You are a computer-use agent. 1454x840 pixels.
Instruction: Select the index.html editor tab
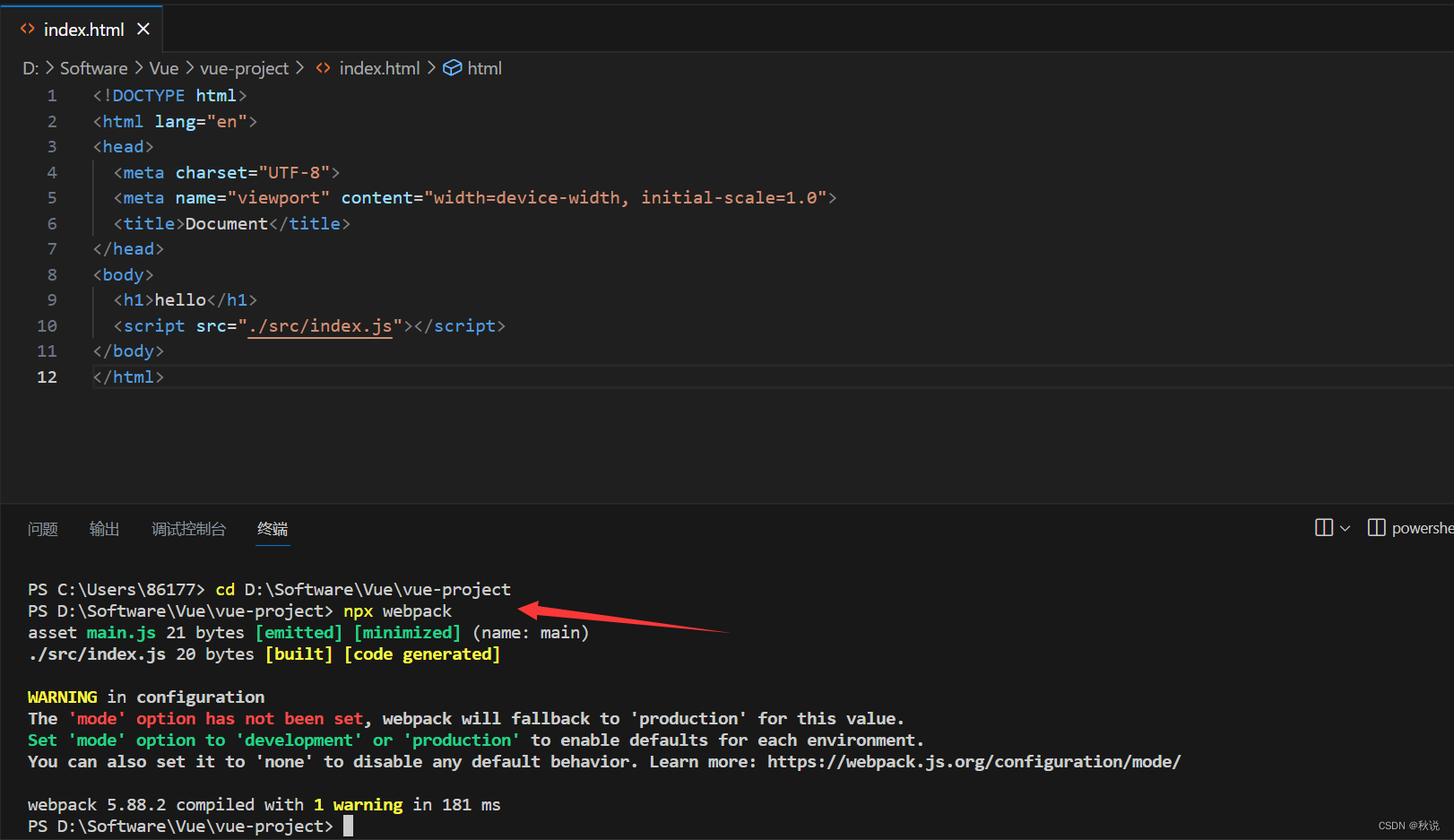[82, 30]
